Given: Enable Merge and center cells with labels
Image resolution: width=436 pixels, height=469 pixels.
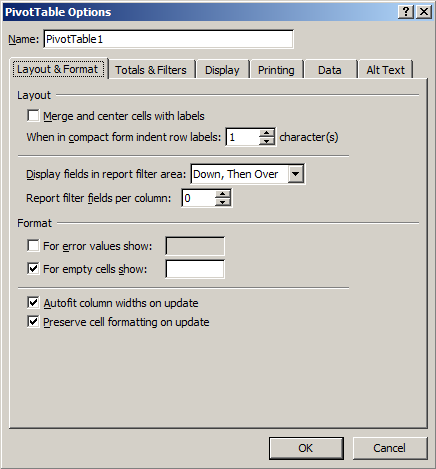Looking at the screenshot, I should click(33, 116).
